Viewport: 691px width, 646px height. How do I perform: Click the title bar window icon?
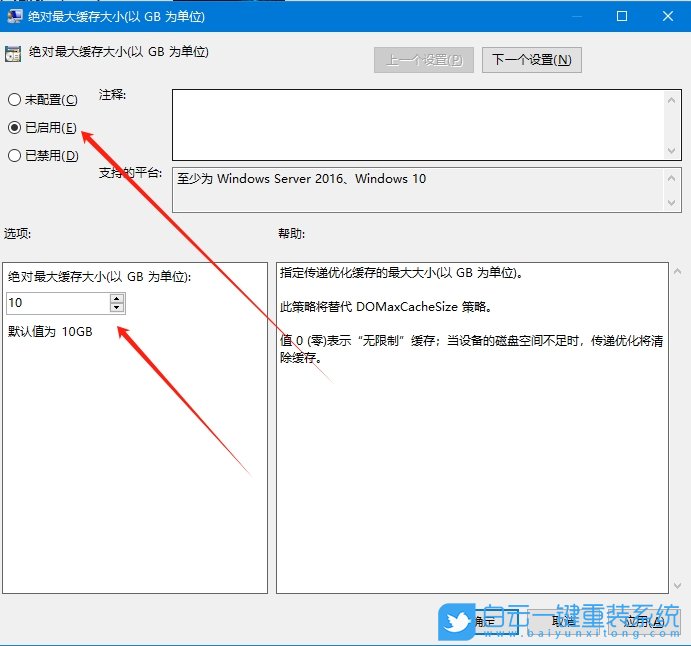[15, 16]
